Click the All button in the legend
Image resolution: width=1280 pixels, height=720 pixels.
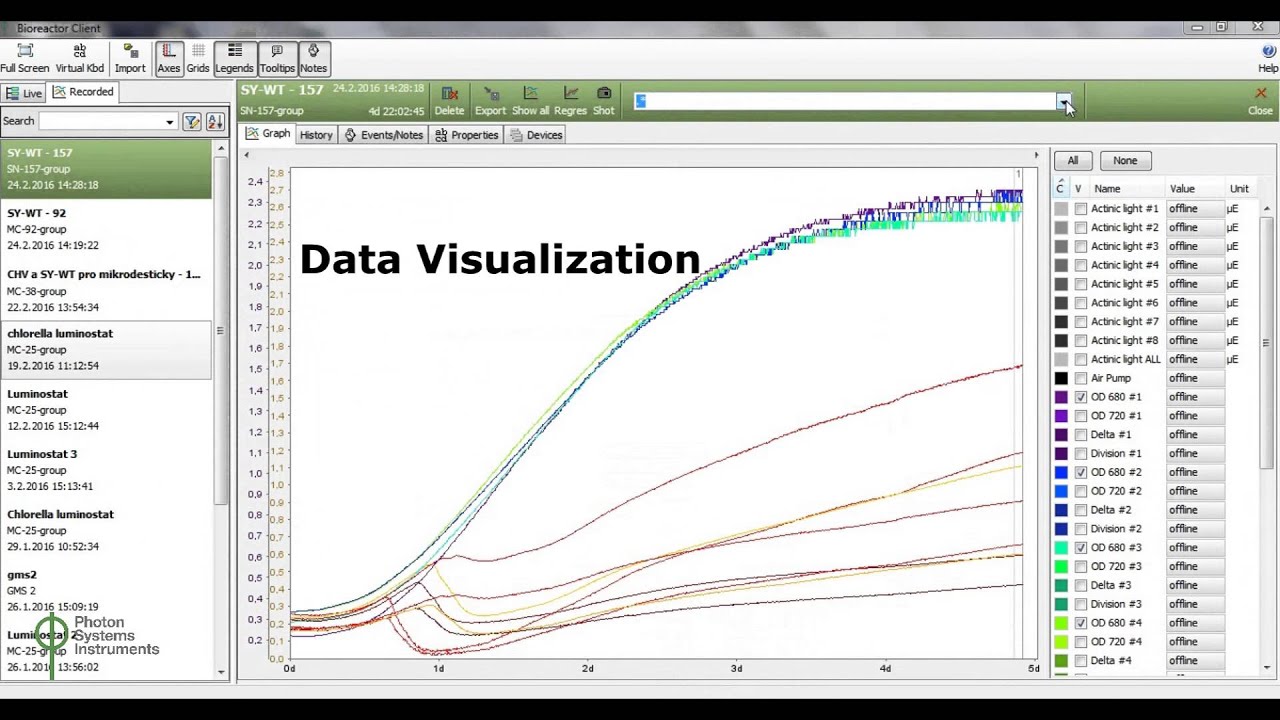(x=1073, y=160)
